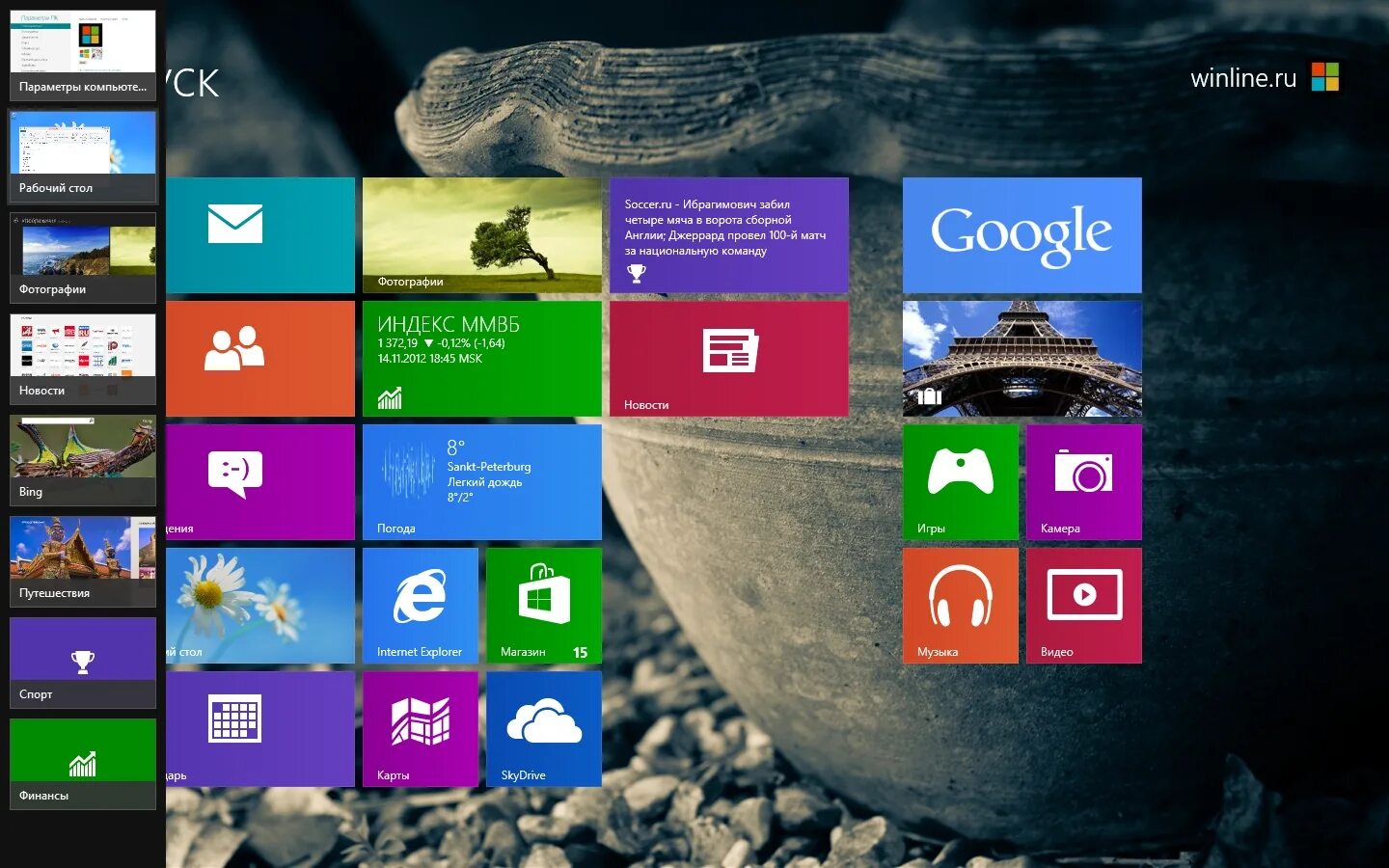Switch to Финансы in app switcher
The image size is (1389, 868).
[83, 764]
